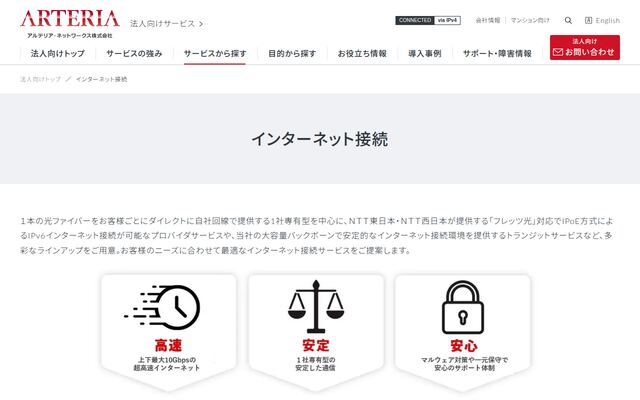Select サービスから探す menu item
Screen dimensions: 640x400
215,53
